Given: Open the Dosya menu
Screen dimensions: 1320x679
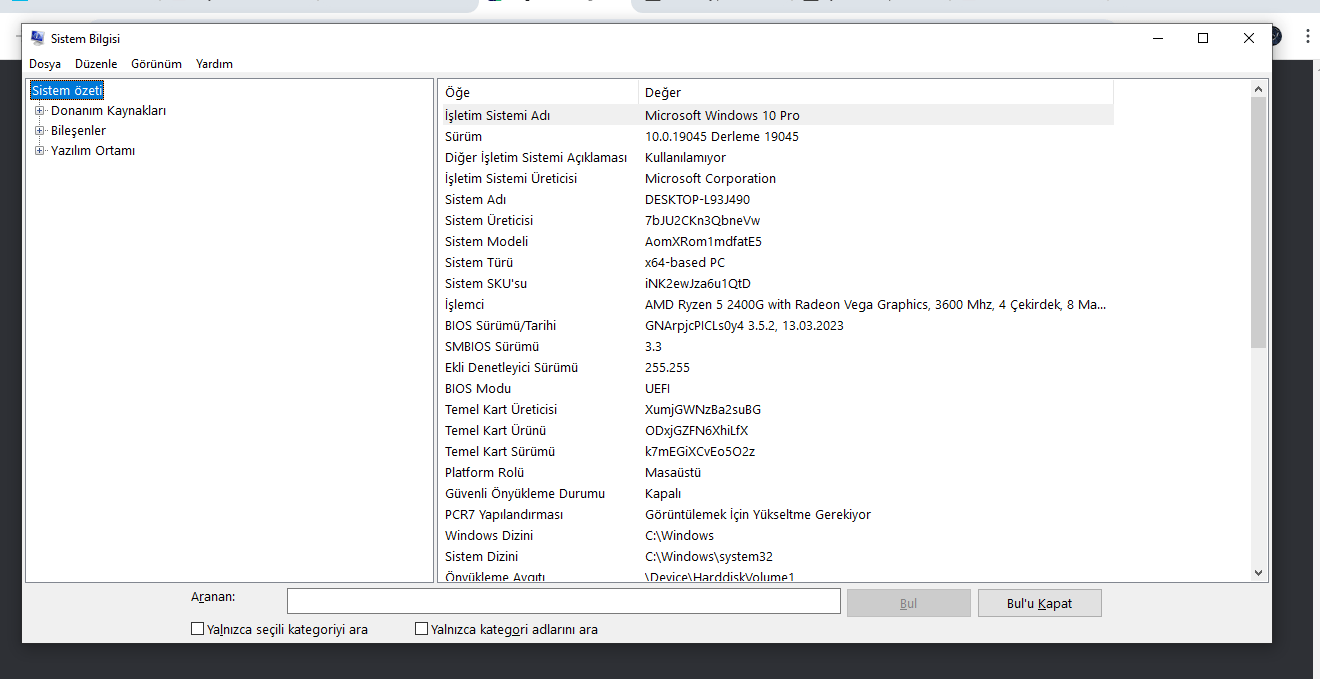Looking at the screenshot, I should [45, 64].
